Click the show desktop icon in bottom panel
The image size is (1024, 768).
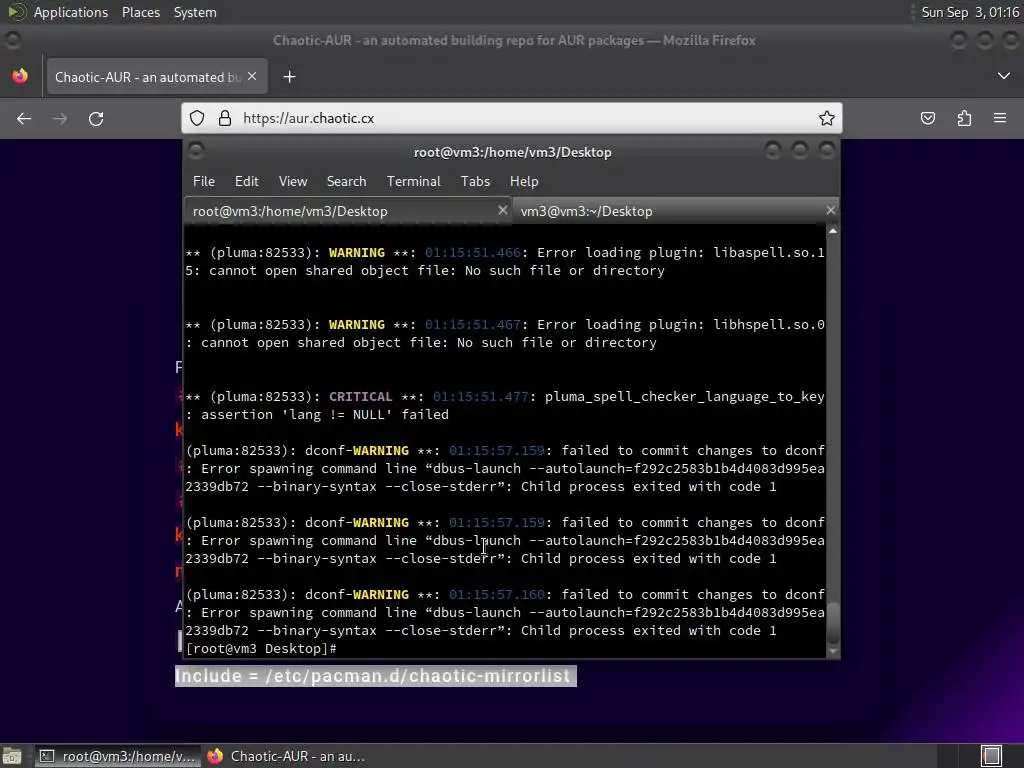tap(12, 756)
